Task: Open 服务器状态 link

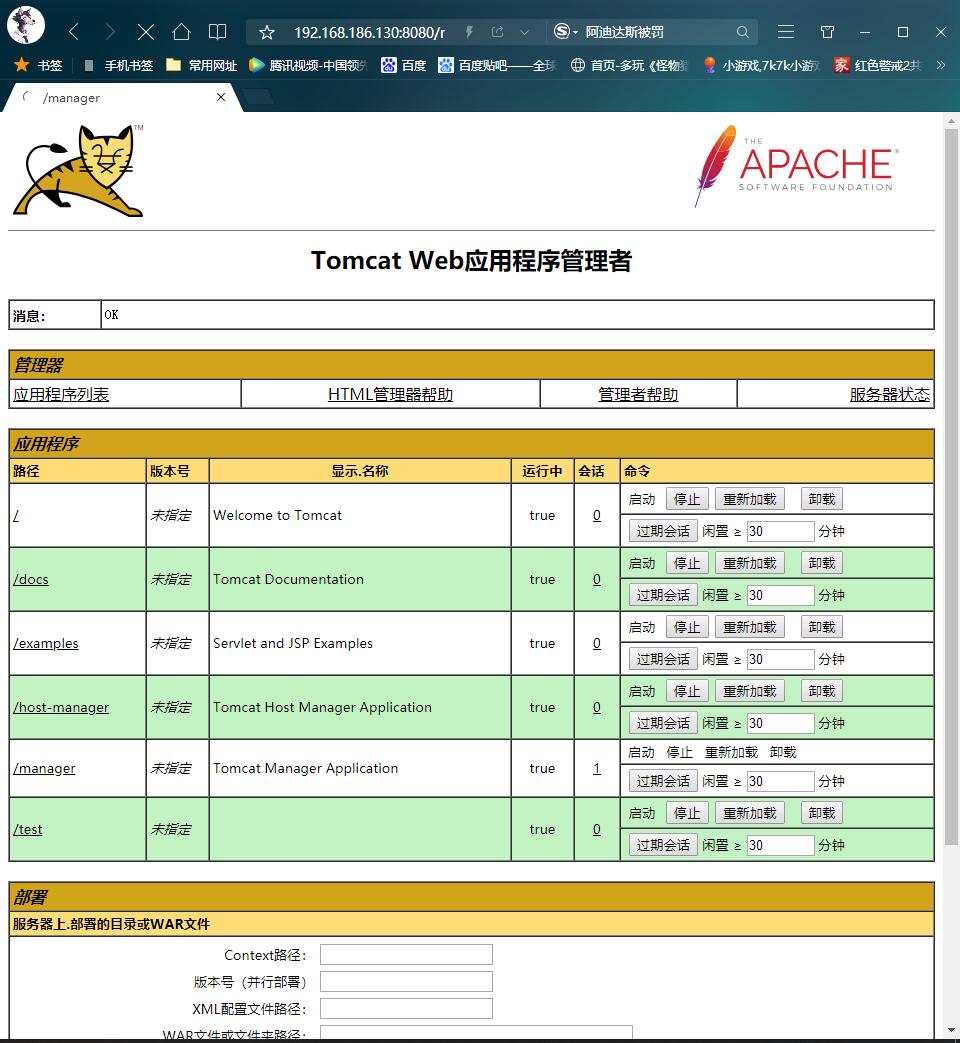Action: coord(889,394)
